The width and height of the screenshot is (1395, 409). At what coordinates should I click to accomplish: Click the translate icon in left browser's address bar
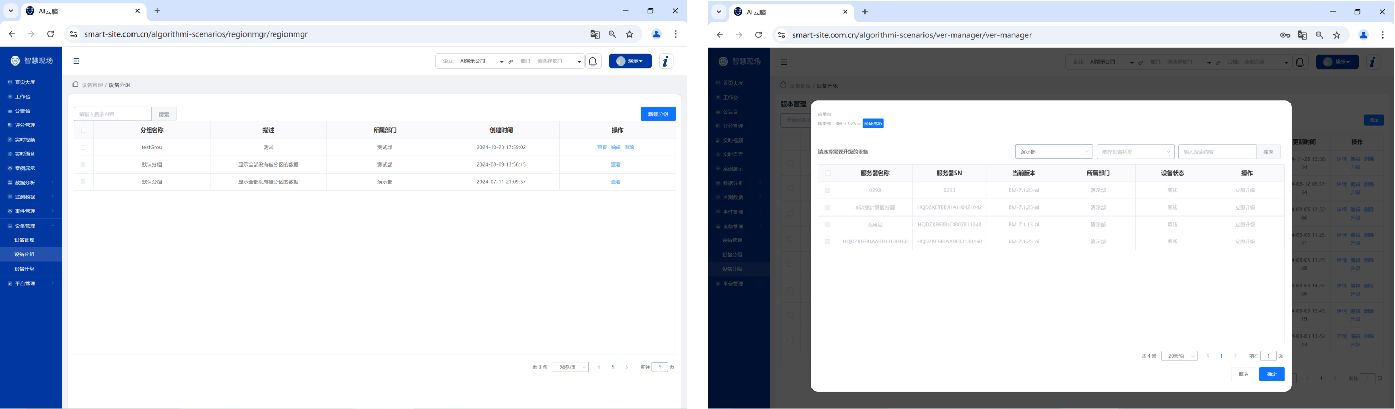pos(595,33)
